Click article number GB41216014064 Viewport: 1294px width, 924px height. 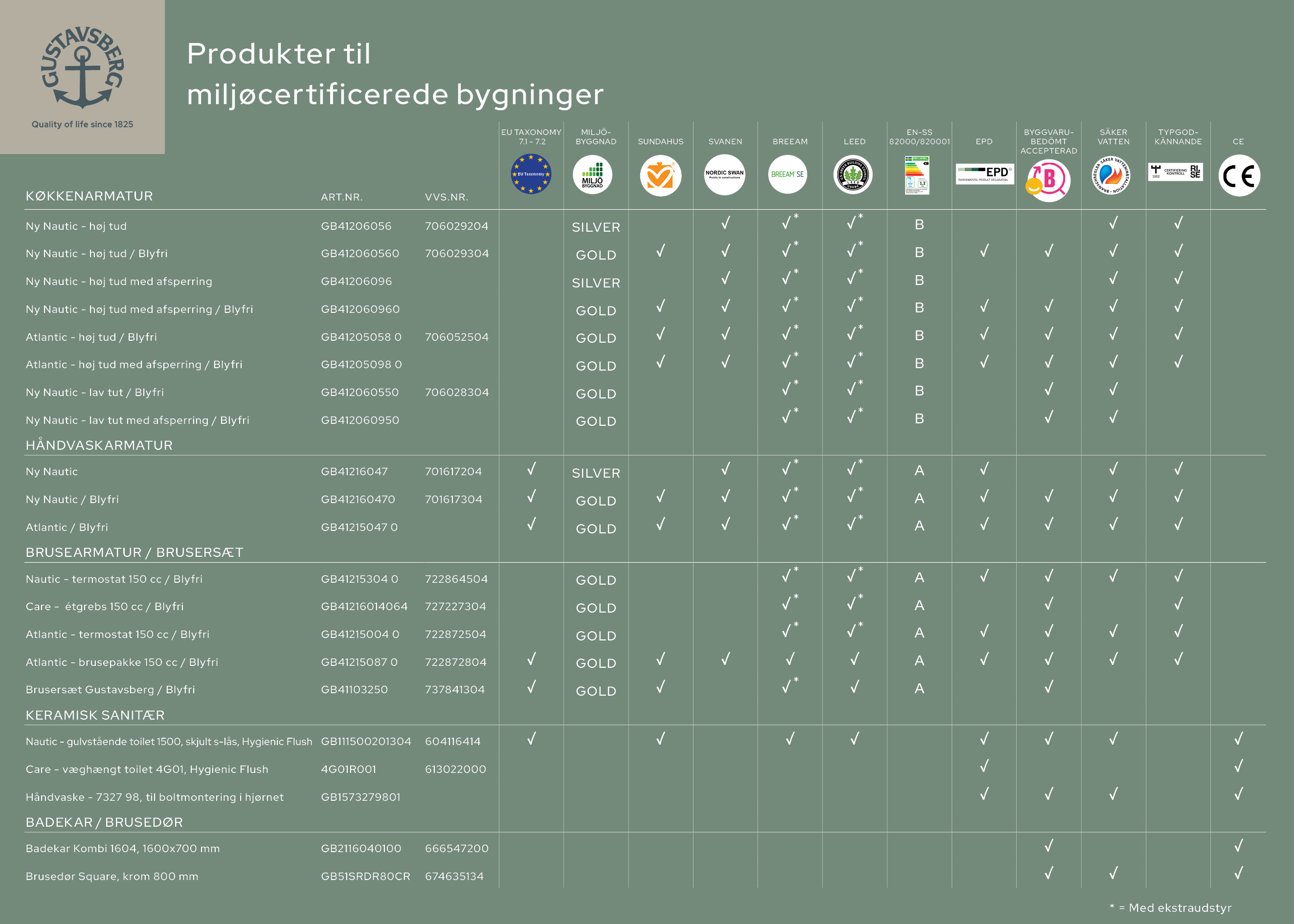click(x=364, y=606)
